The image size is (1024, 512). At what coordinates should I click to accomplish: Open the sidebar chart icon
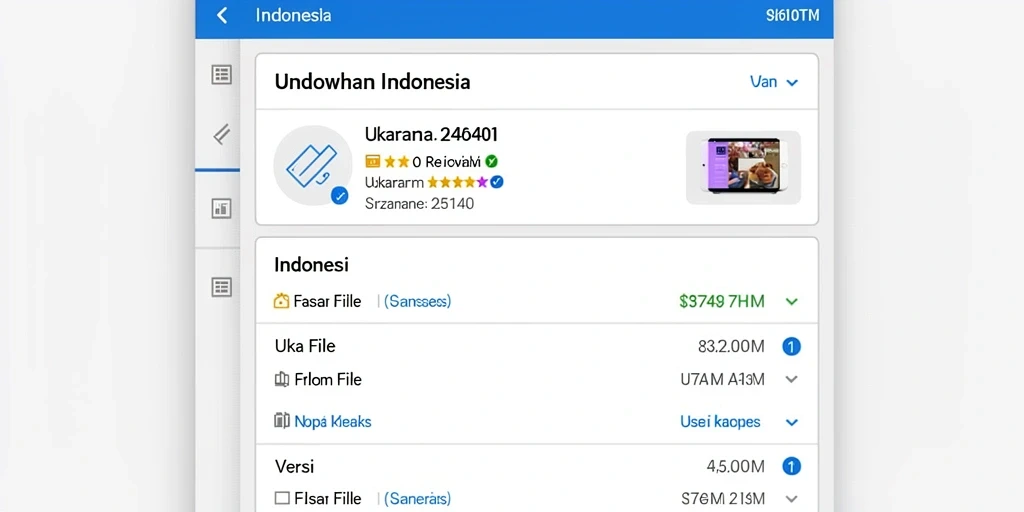click(221, 208)
